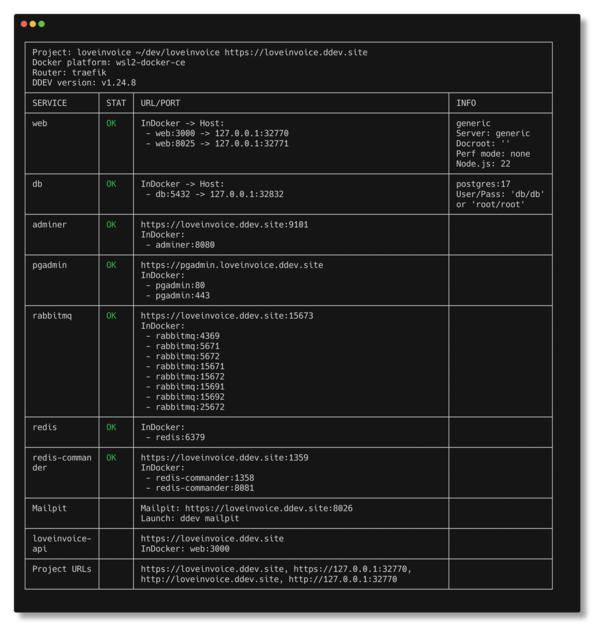Click the DDEV version: v1.24.8 line
The height and width of the screenshot is (632, 600).
84,83
